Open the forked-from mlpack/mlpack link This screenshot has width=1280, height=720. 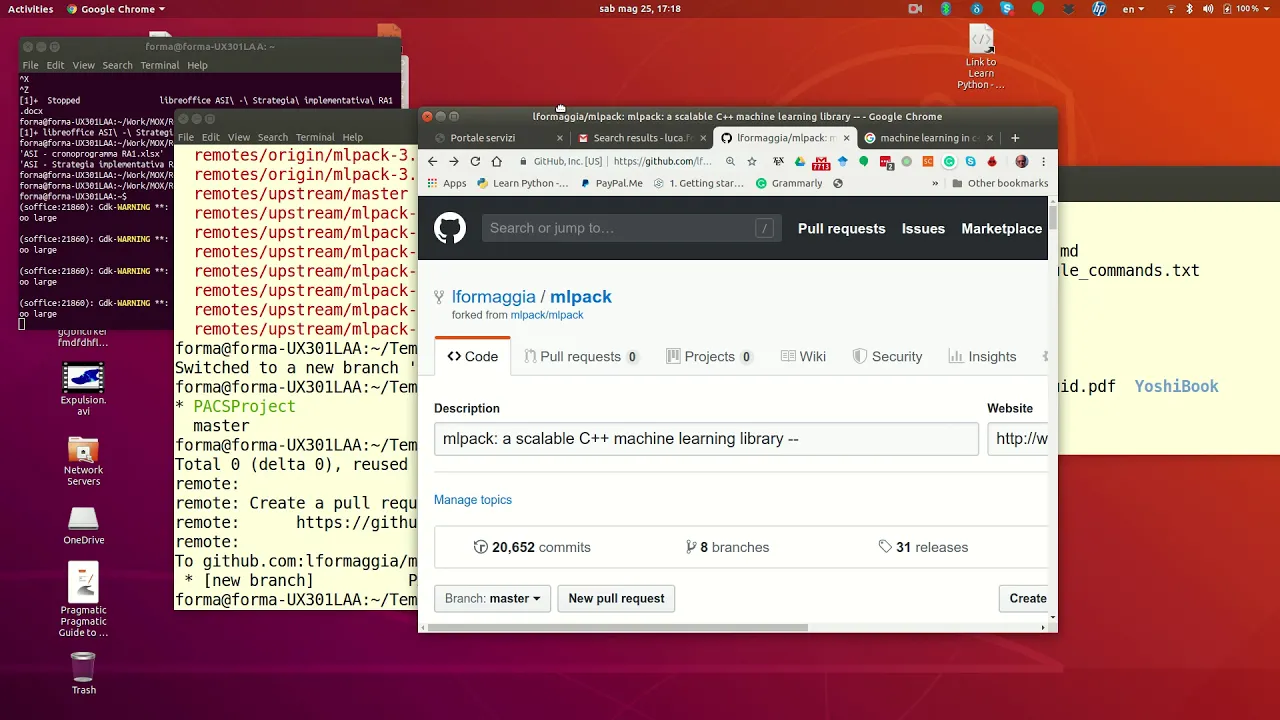pos(547,315)
